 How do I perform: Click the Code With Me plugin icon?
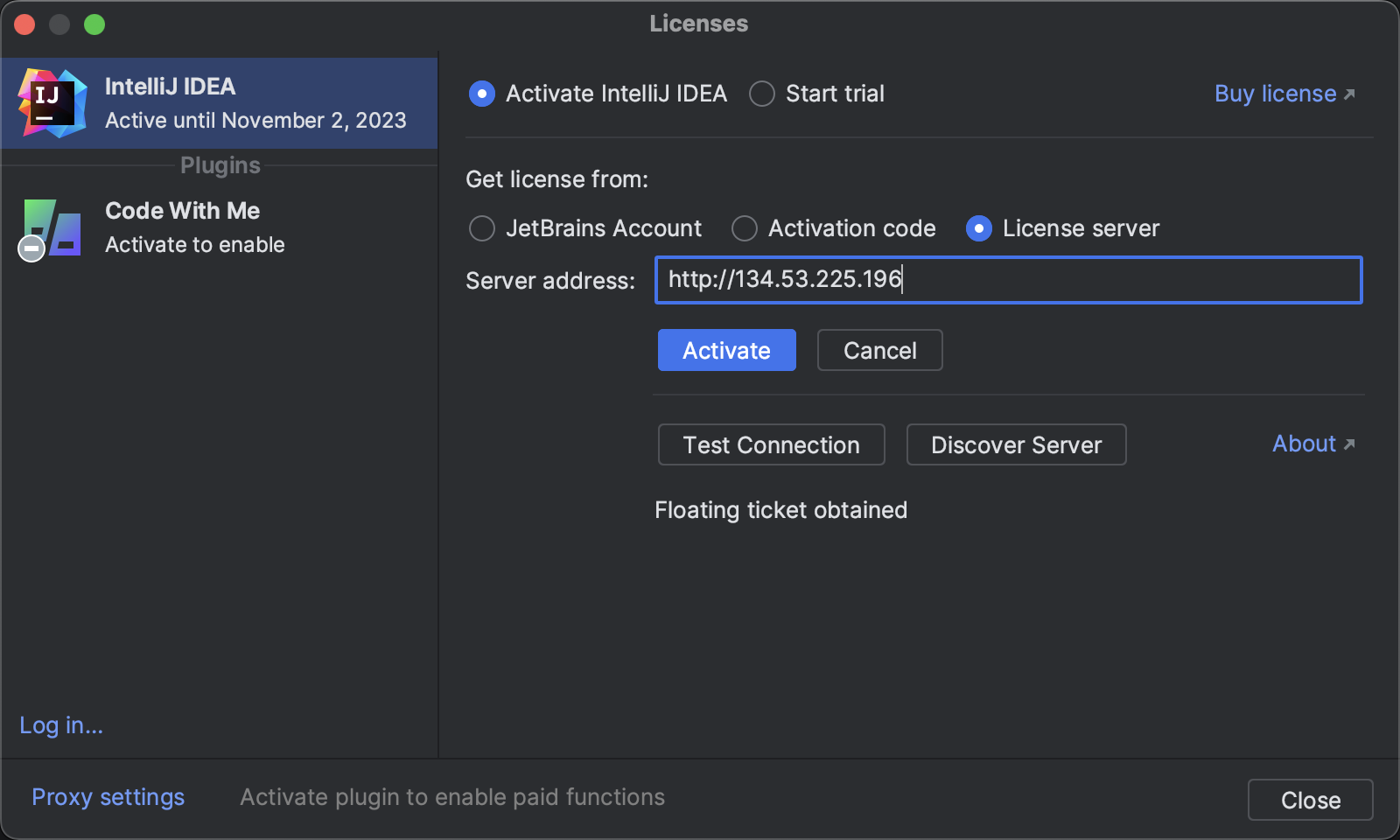click(x=51, y=228)
